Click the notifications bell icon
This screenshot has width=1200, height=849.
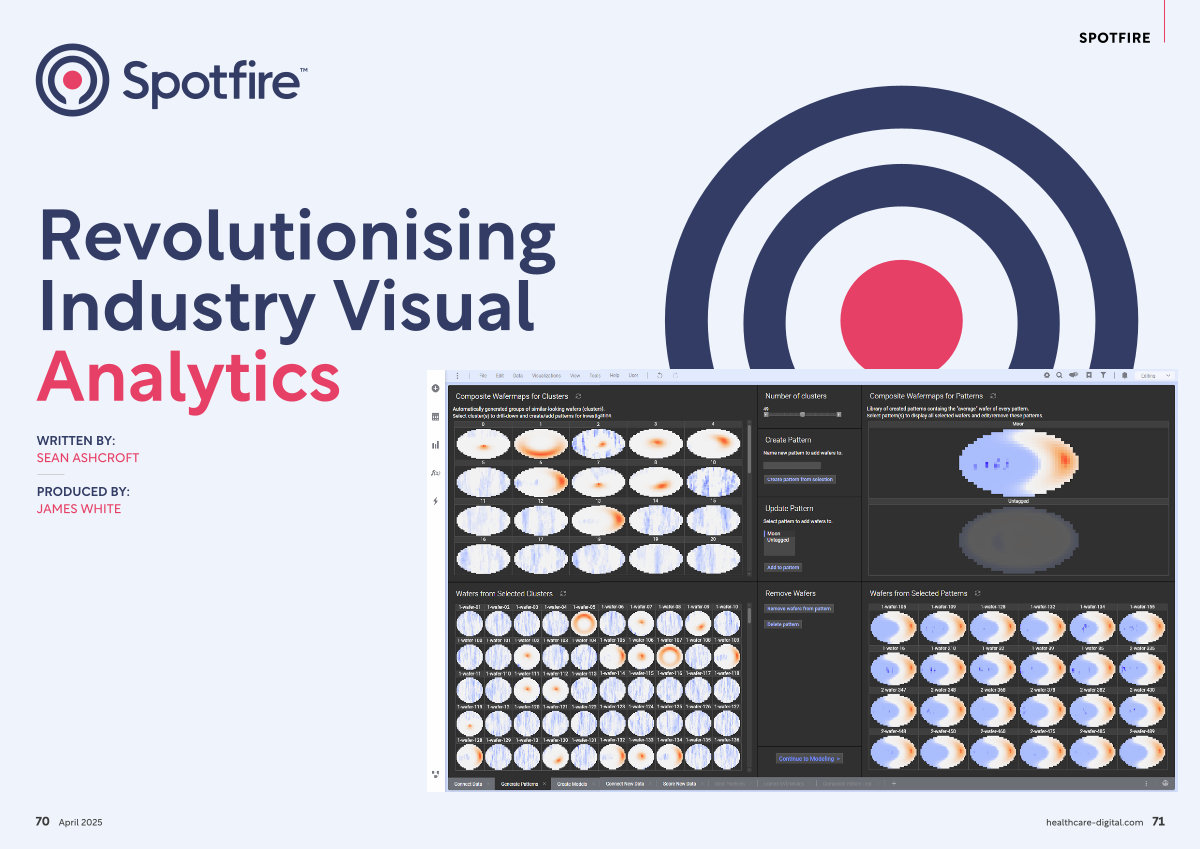(x=1125, y=375)
